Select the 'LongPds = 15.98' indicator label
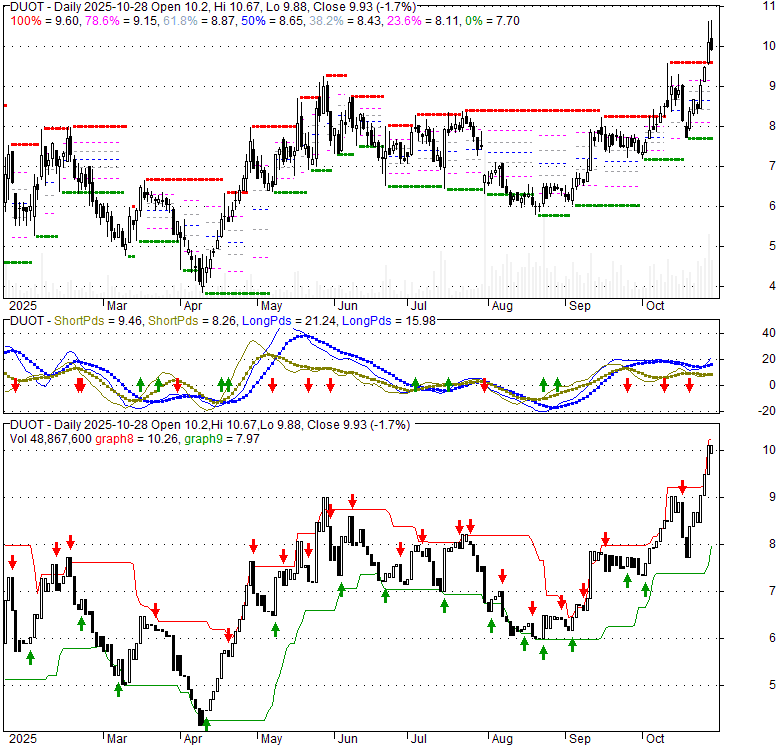780x745 pixels. click(x=389, y=321)
